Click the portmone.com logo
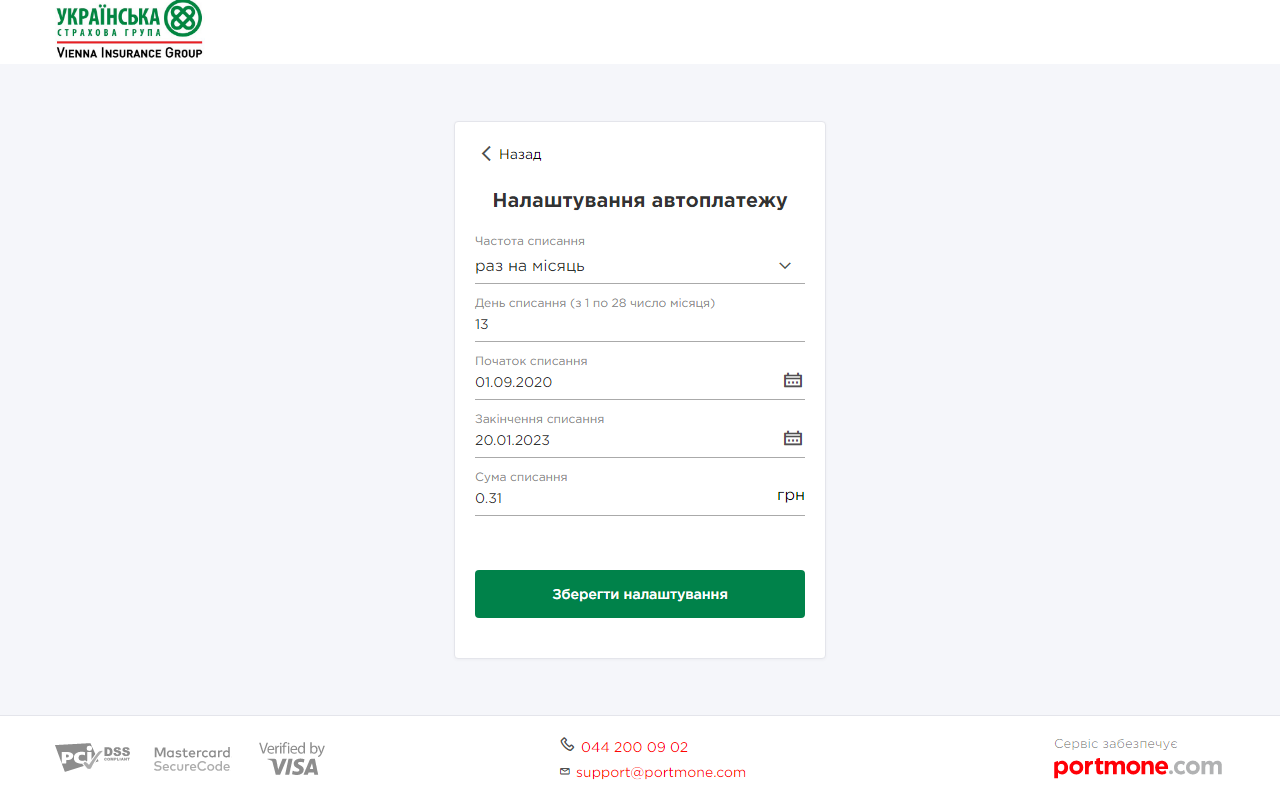This screenshot has width=1280, height=800. 1137,767
